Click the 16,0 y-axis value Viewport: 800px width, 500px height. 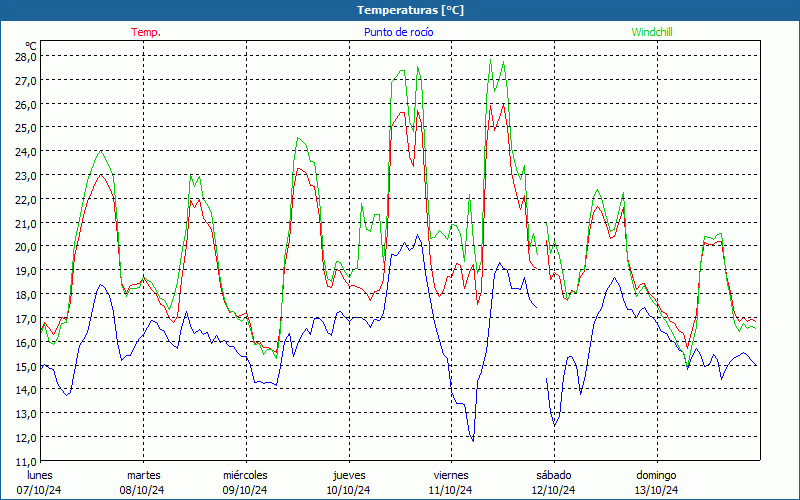[x=25, y=342]
